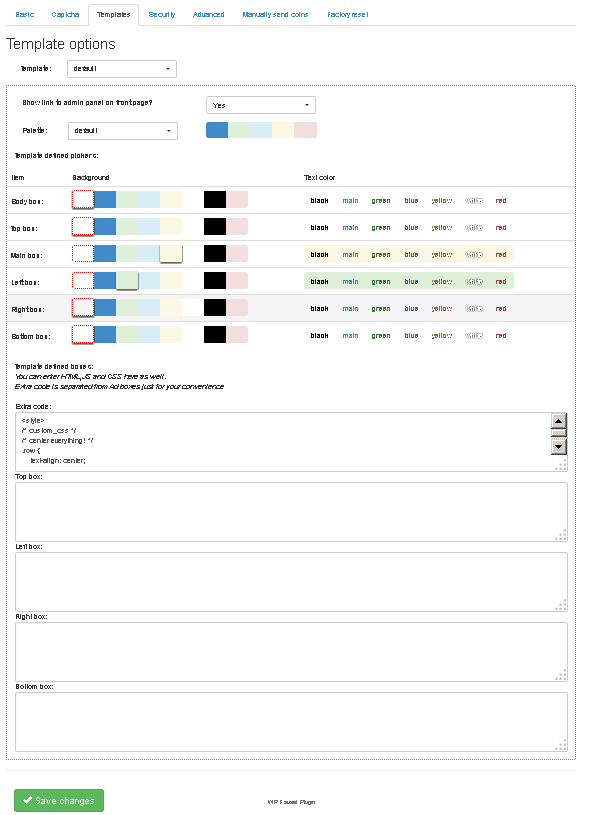Image resolution: width=598 pixels, height=815 pixels.
Task: Pick pink background for Left box
Action: click(237, 281)
